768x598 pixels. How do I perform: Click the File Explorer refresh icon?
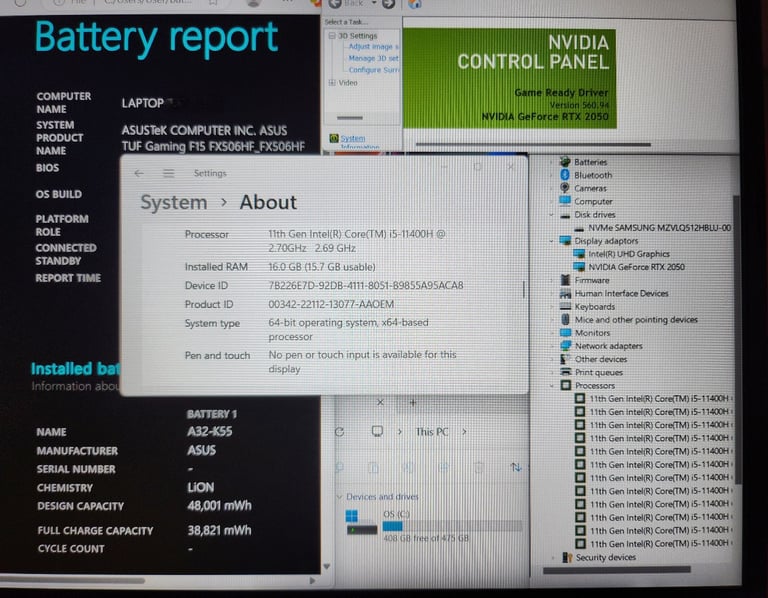point(339,432)
